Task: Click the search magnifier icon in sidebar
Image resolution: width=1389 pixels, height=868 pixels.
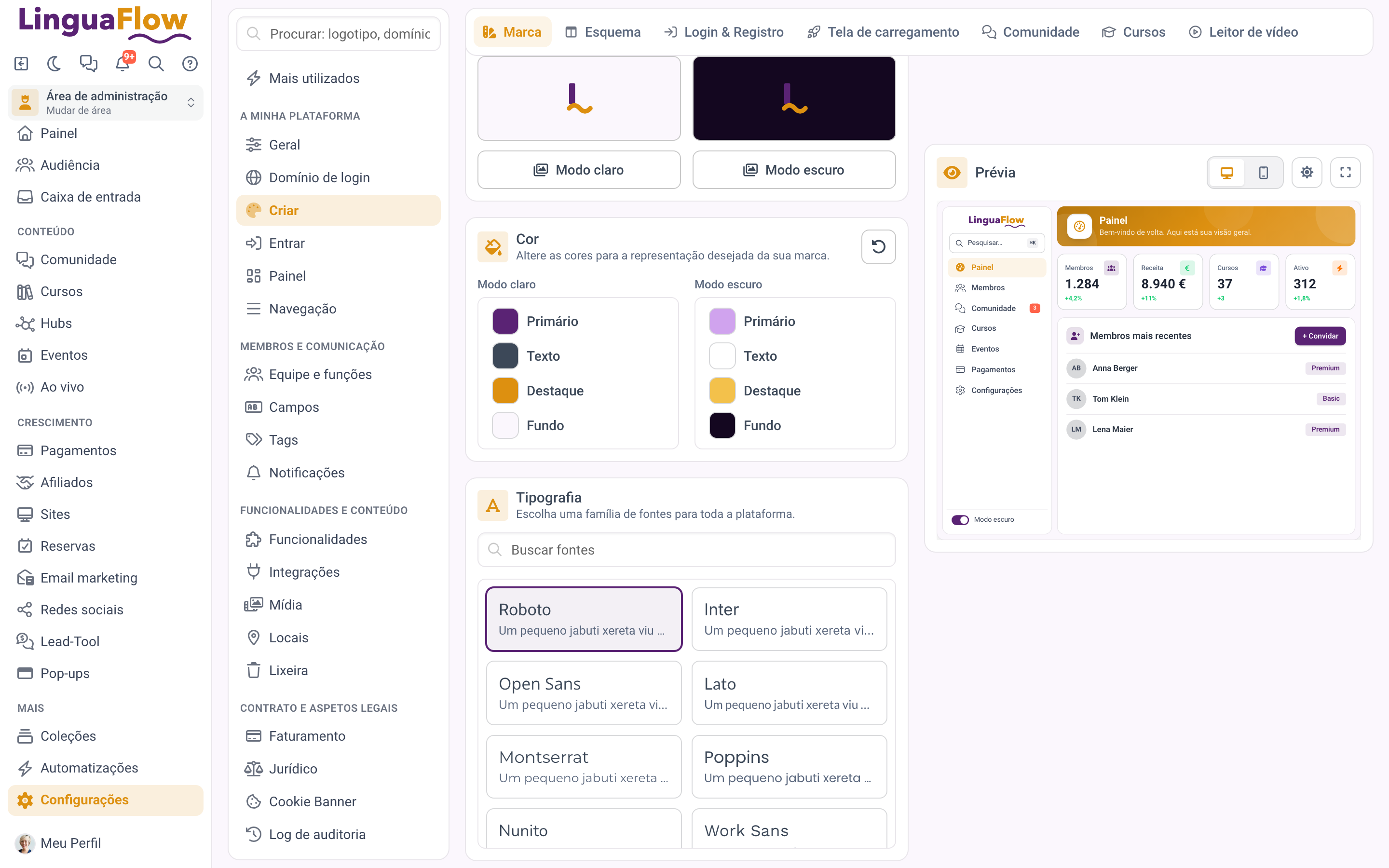Action: pos(156,63)
